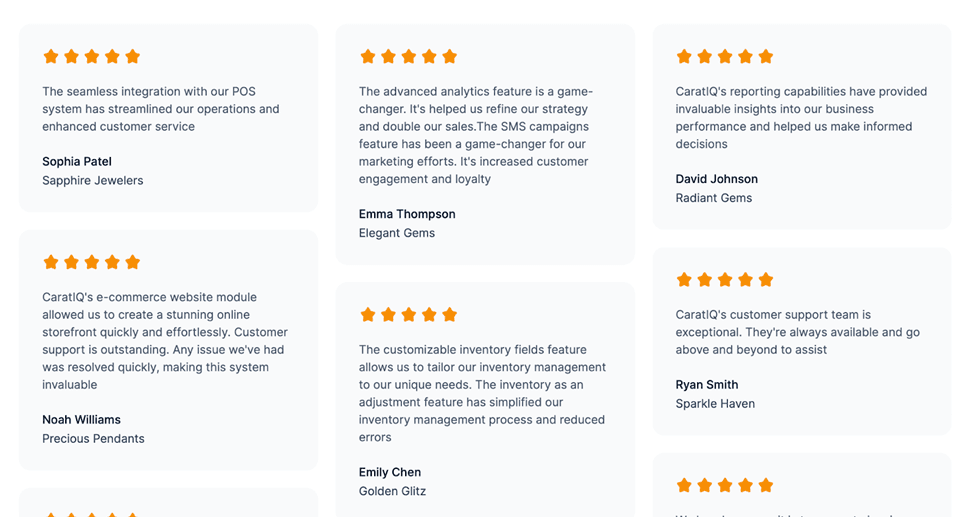The width and height of the screenshot is (975, 517).
Task: Click fourth star in Emily Chen's review
Action: point(429,314)
